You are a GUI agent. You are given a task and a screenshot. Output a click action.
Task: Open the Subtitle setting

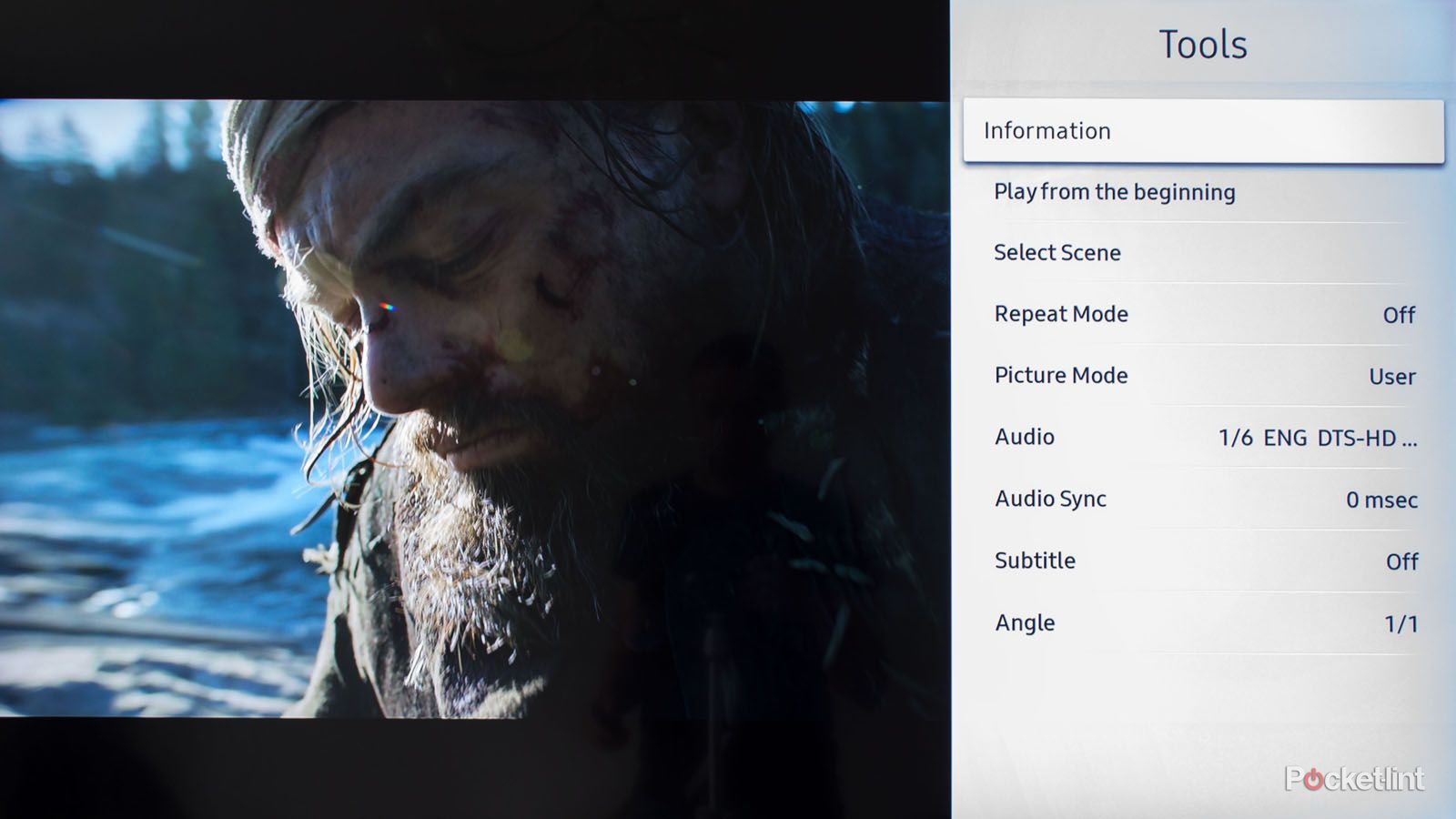pyautogui.click(x=1034, y=561)
